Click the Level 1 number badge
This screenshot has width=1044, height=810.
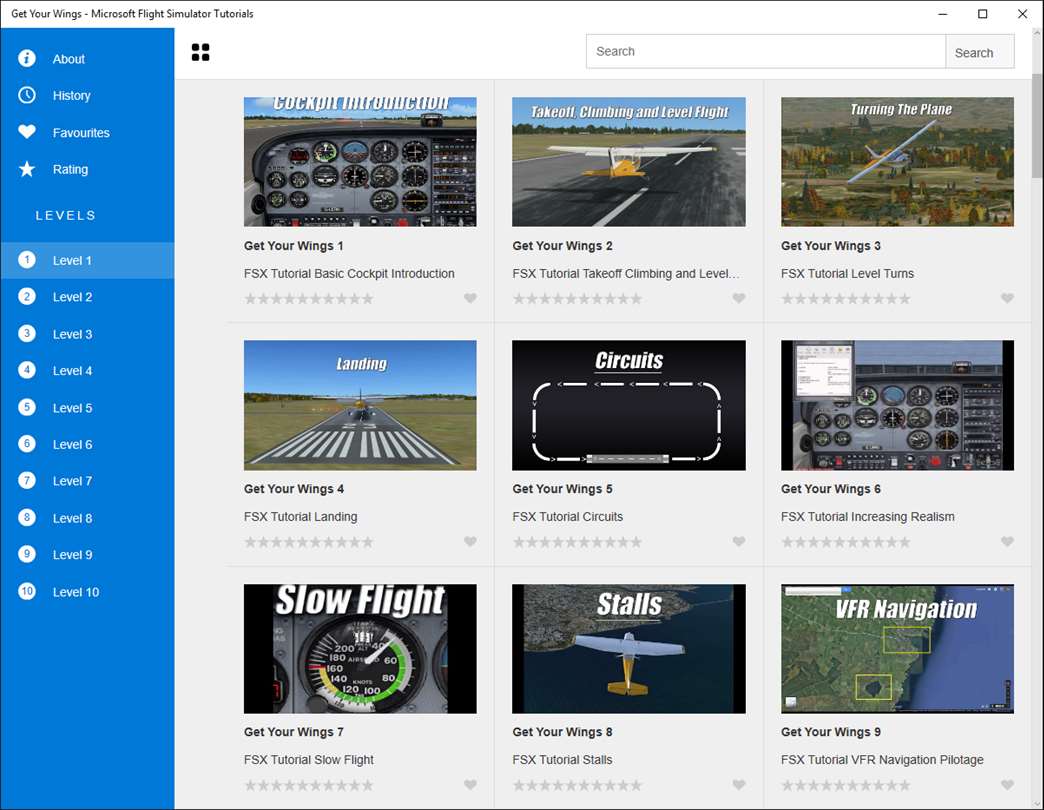pos(27,260)
